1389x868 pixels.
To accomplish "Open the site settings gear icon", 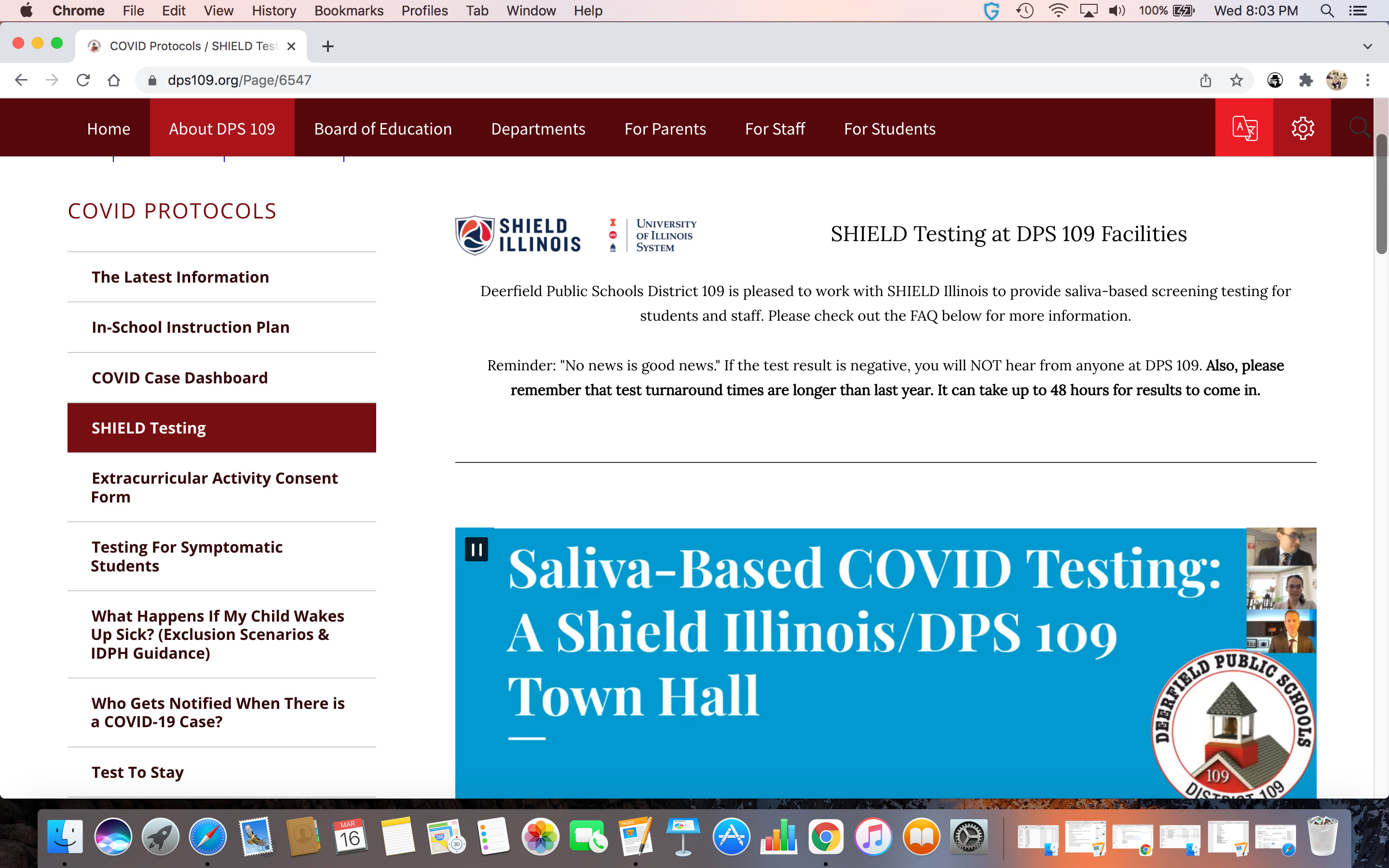I will coord(1302,127).
